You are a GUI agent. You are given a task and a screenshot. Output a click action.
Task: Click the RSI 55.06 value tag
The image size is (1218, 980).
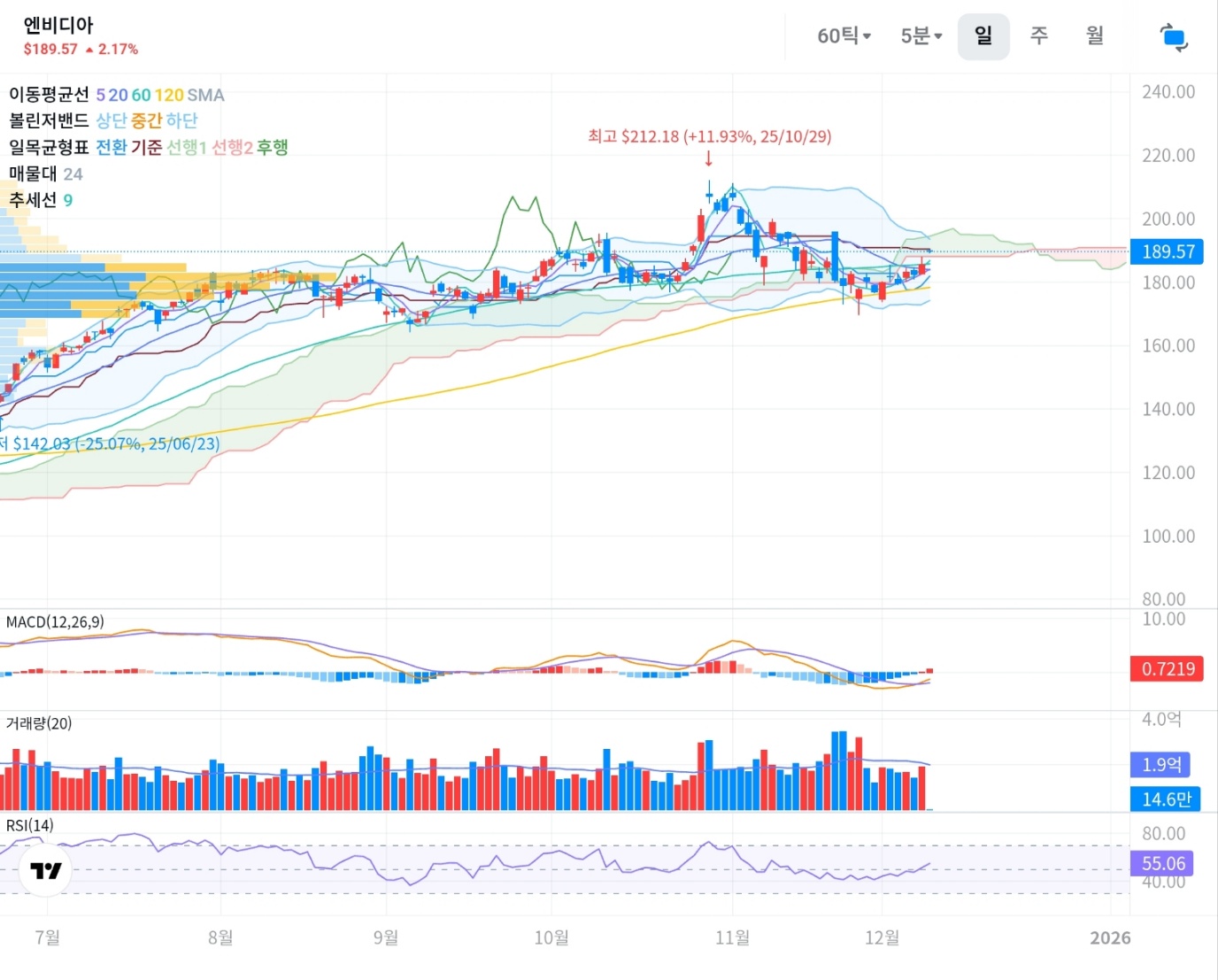pyautogui.click(x=1162, y=863)
